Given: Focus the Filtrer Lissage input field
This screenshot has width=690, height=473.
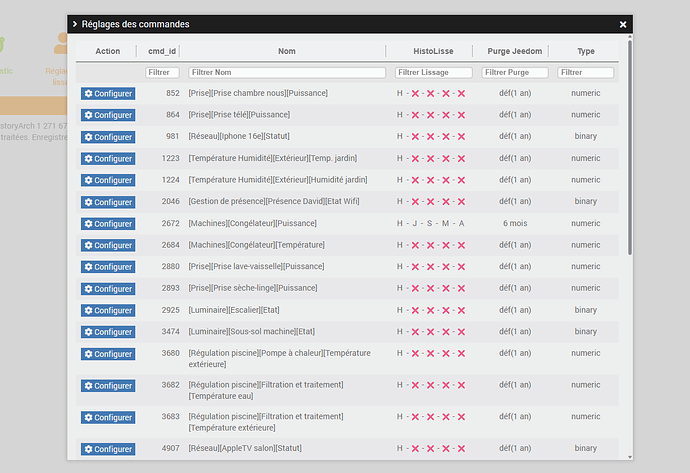Looking at the screenshot, I should click(433, 72).
